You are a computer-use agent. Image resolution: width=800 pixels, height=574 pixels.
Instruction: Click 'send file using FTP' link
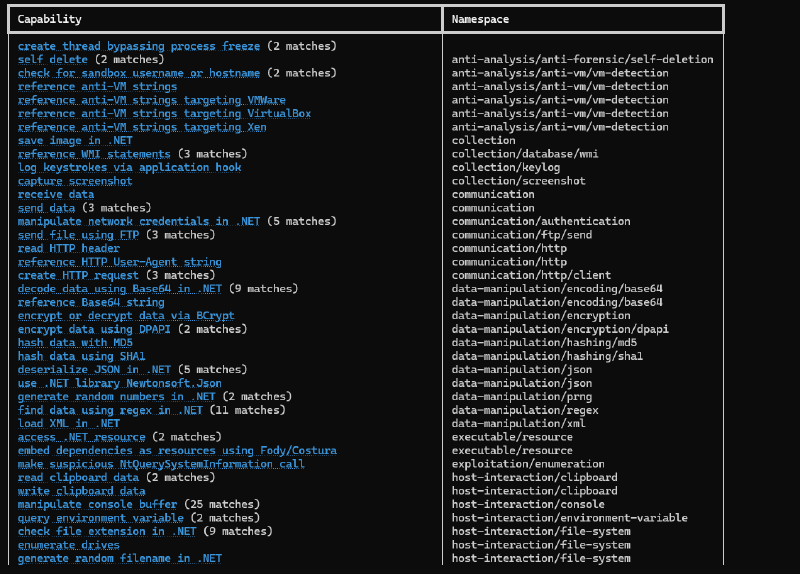(x=78, y=235)
